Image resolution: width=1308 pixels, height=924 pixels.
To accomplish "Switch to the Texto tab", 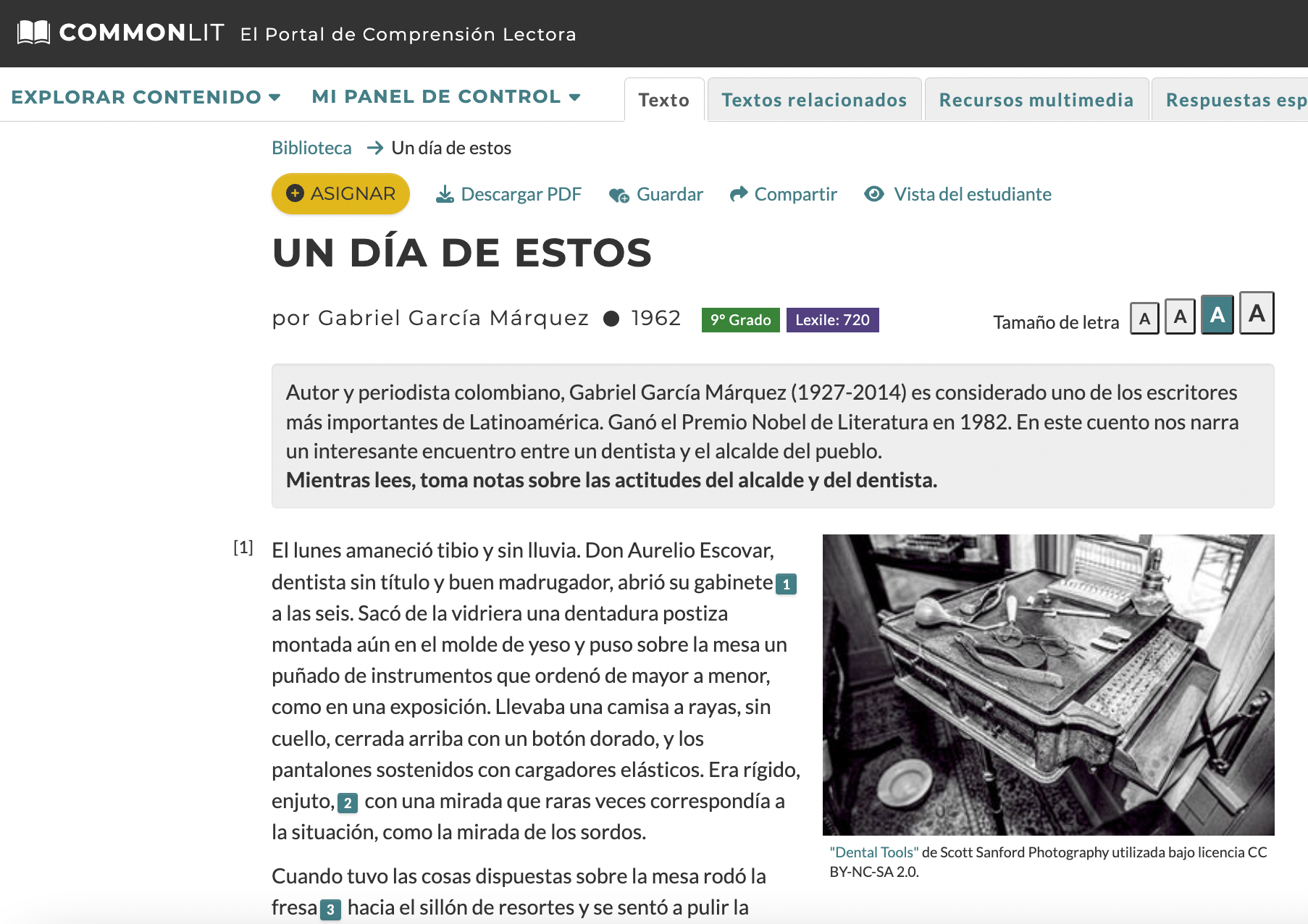I will (x=664, y=100).
